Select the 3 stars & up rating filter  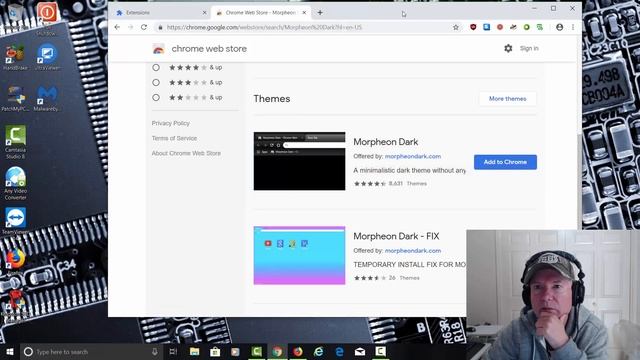156,82
